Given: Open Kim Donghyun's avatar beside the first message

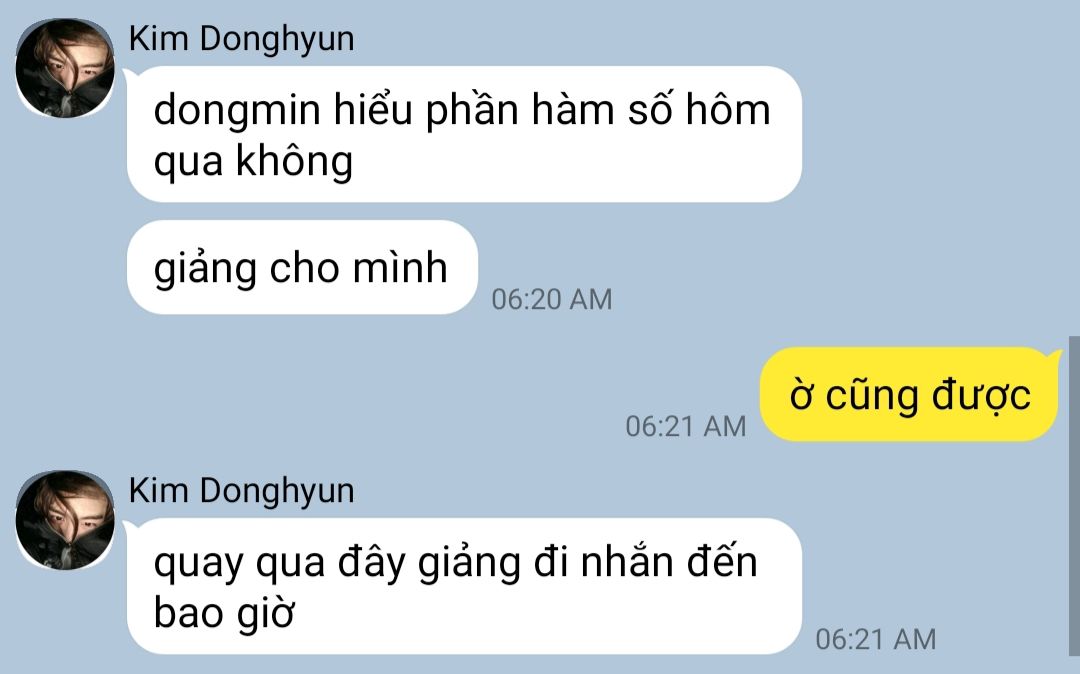Looking at the screenshot, I should coord(65,68).
